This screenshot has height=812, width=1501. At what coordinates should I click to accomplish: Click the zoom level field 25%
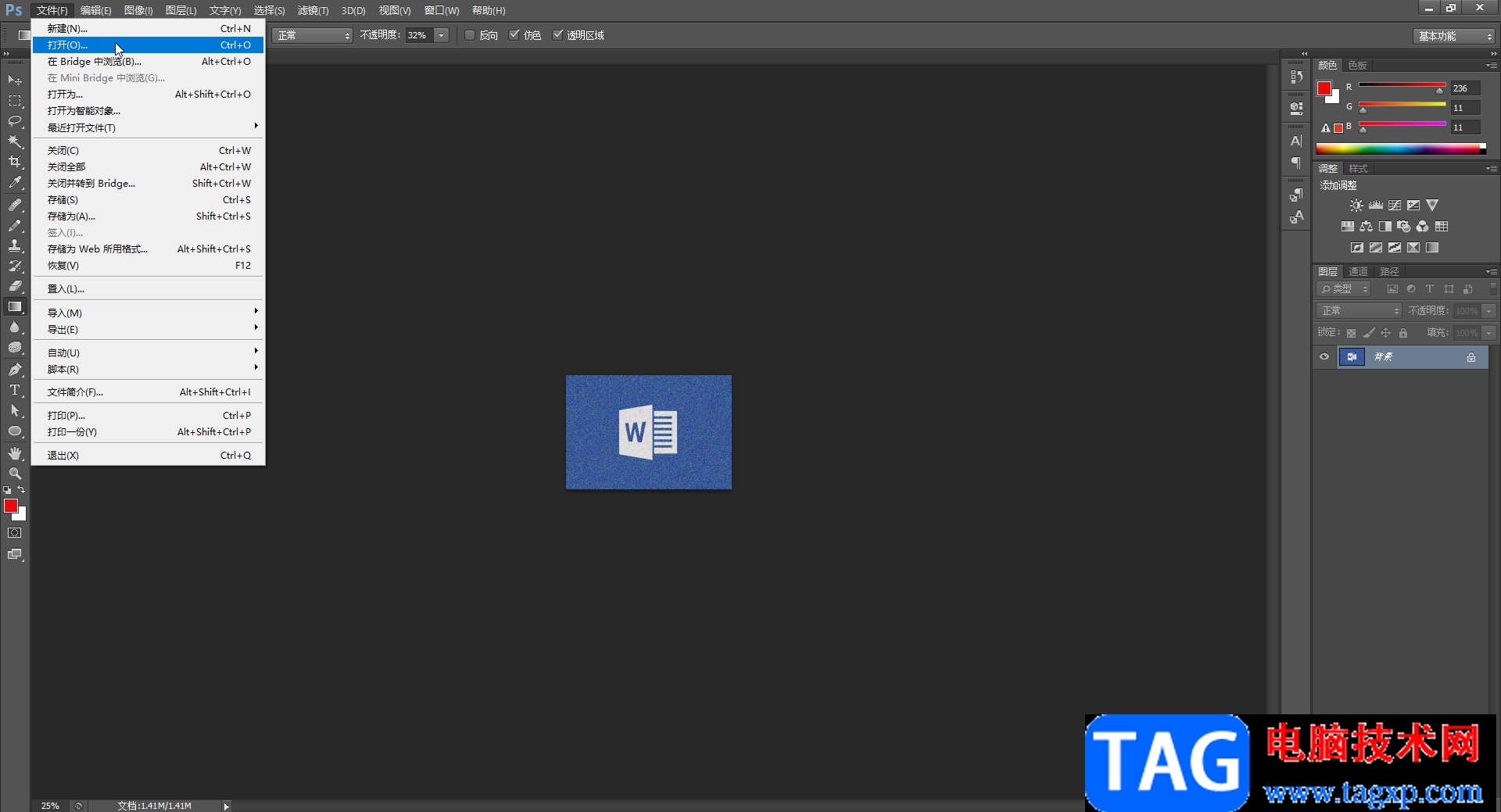(x=50, y=806)
